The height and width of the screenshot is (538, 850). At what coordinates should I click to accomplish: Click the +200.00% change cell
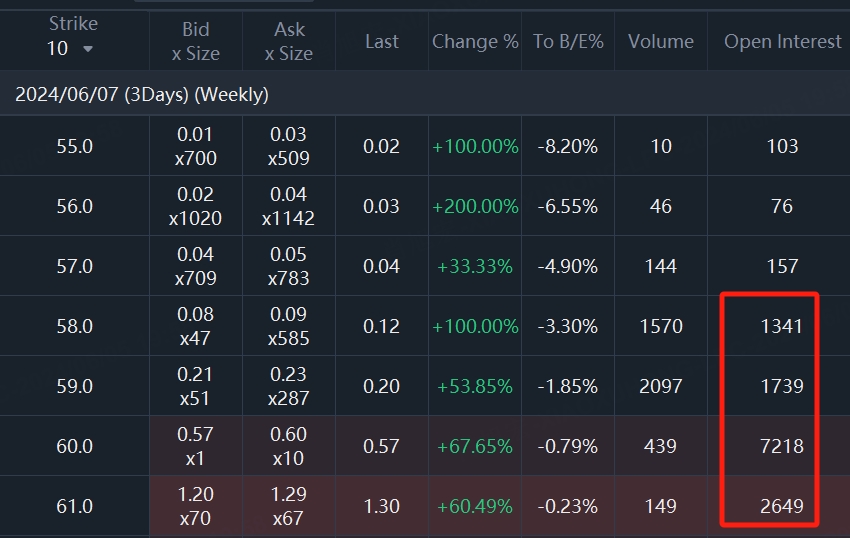(x=475, y=206)
